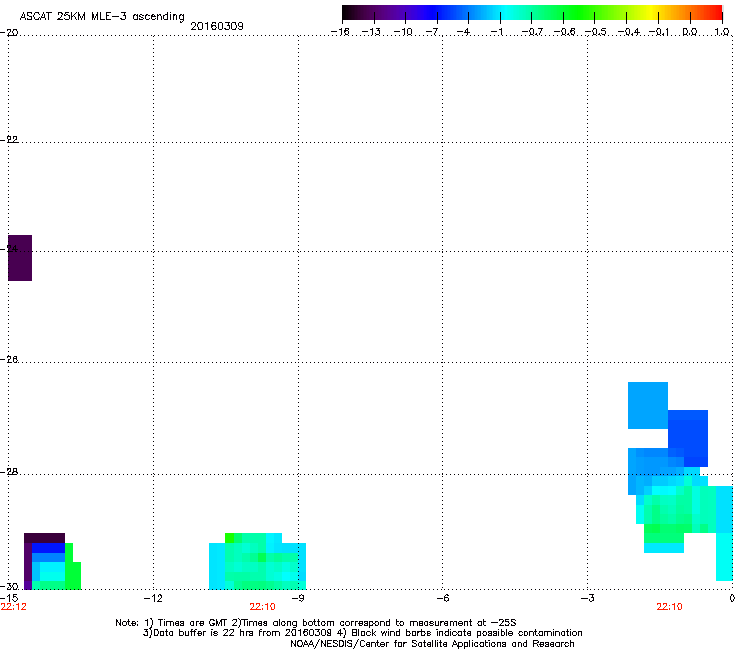Click the -28 latitude axis label
Image resolution: width=740 pixels, height=650 pixels.
[9, 472]
